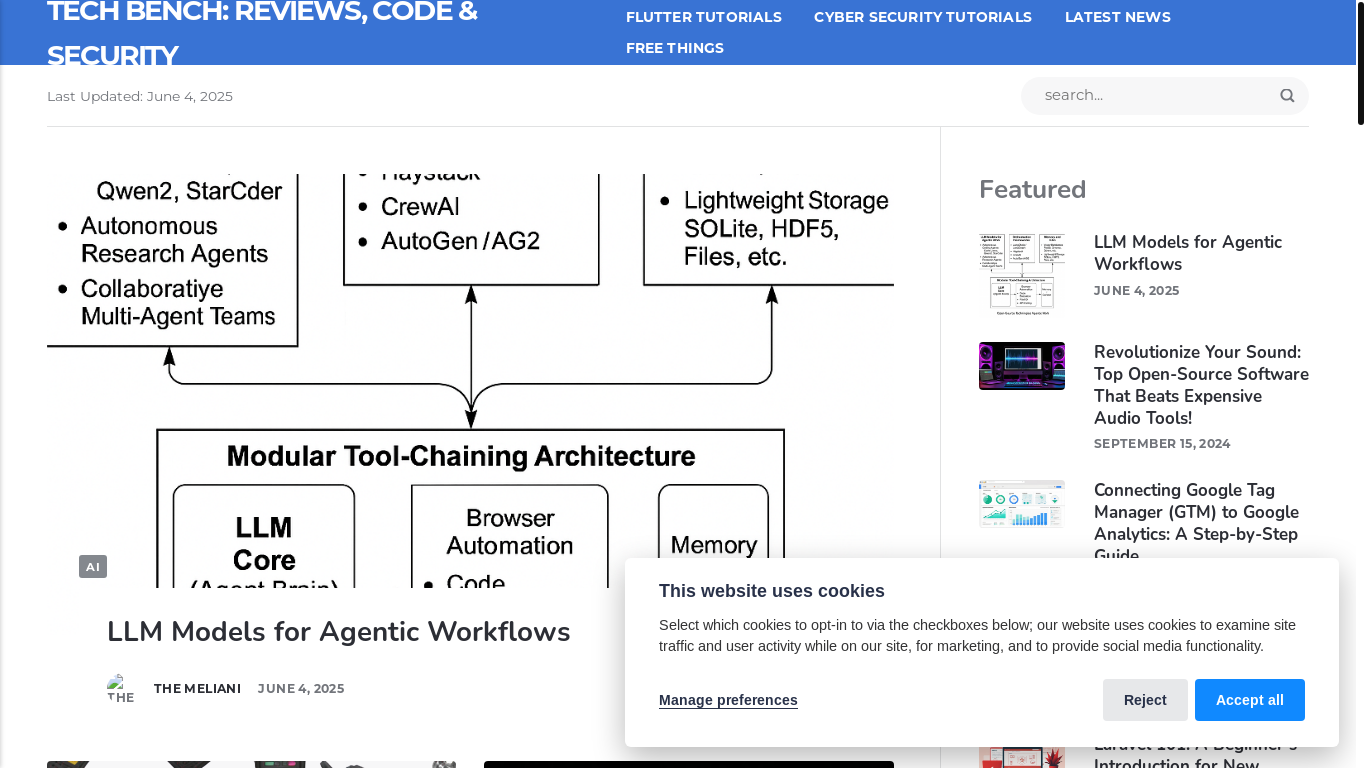Viewport: 1366px width, 768px height.
Task: Open LLM Models for Agentic Workflows headline
Action: 338,632
